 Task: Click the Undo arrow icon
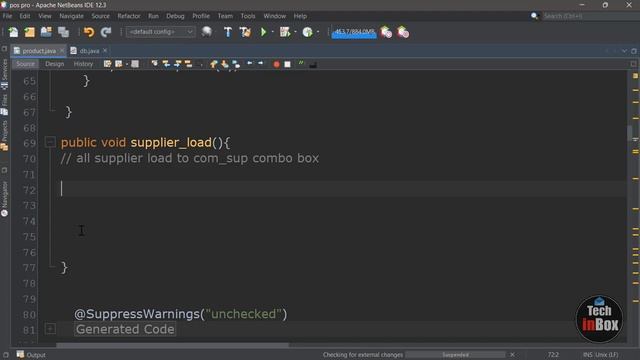[x=89, y=32]
